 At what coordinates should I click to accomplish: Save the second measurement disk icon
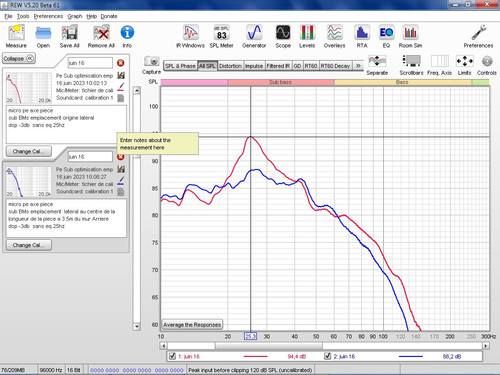coord(121,169)
